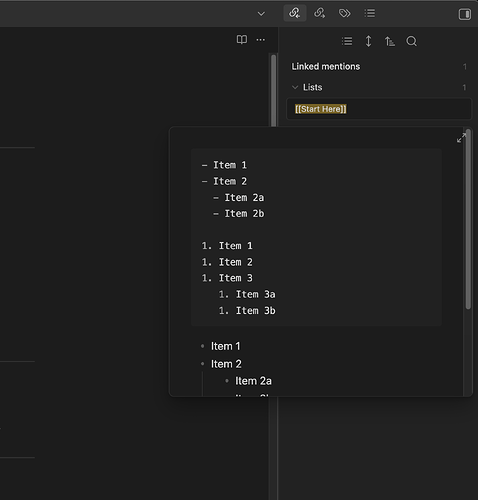The image size is (478, 500).
Task: Change backlinks sort order icon
Action: click(x=390, y=41)
